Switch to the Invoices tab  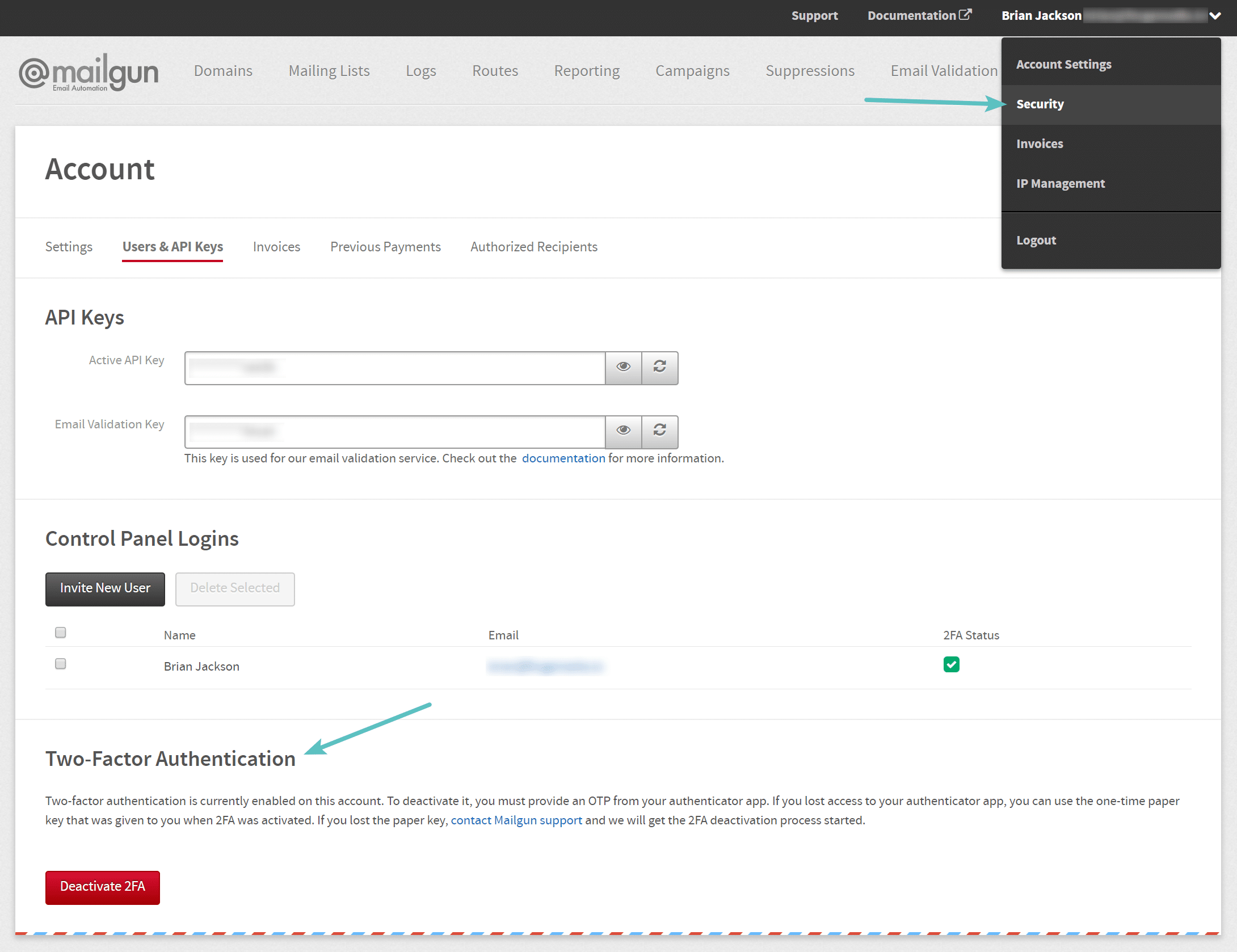point(277,246)
